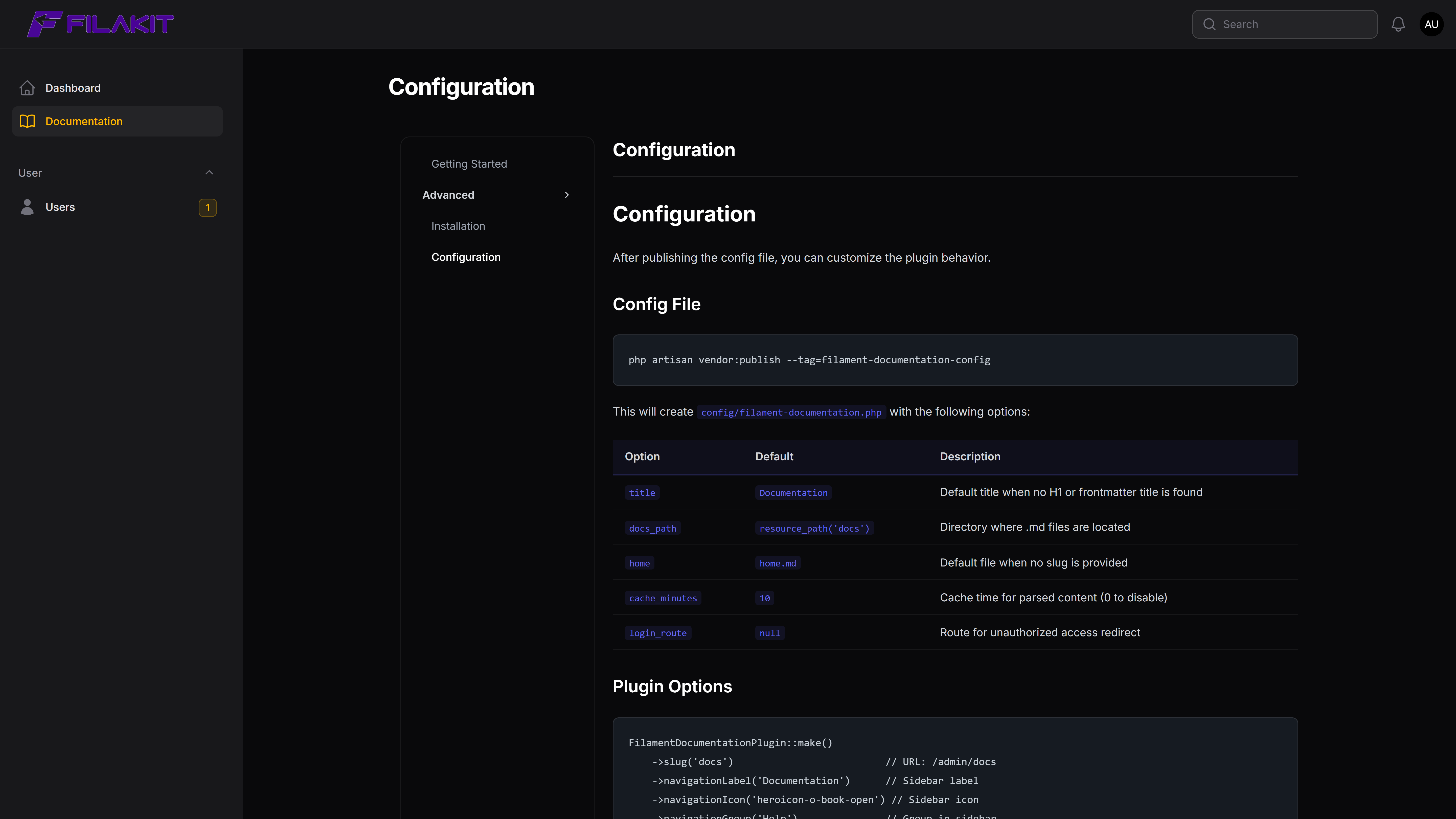Click the home option cell

(639, 563)
